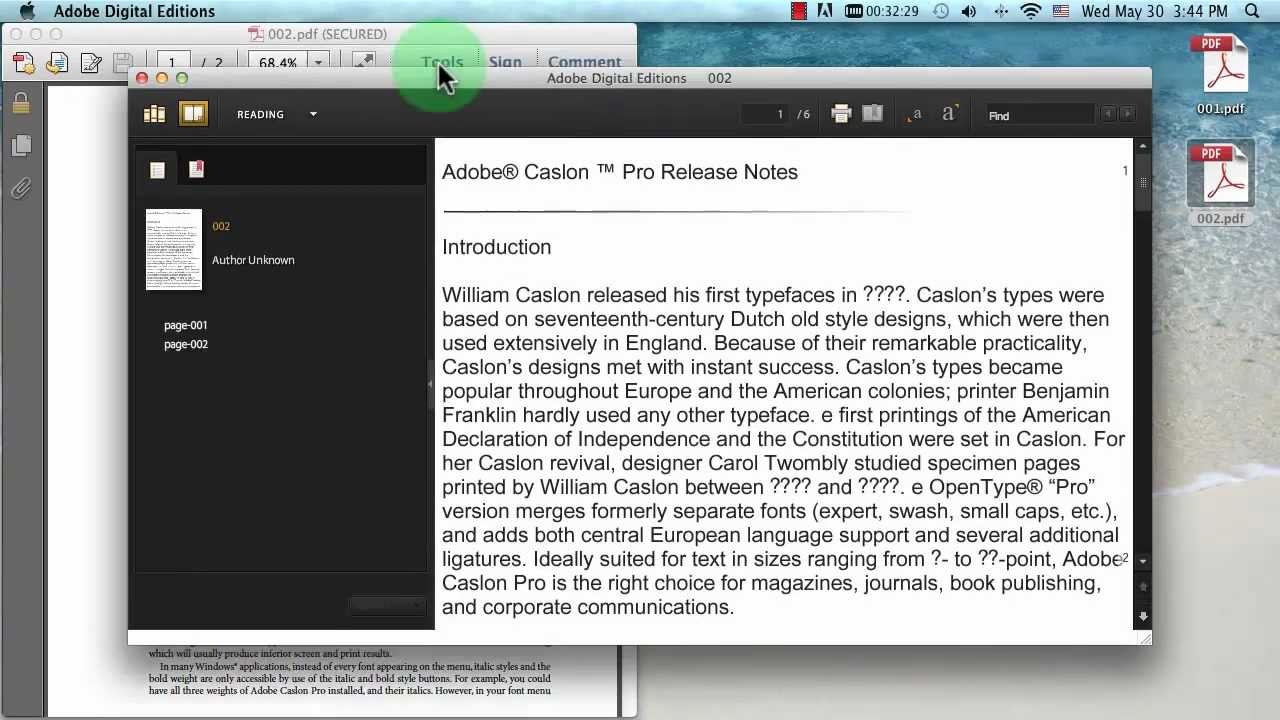Go to page-002 in contents
1280x720 pixels.
pos(186,344)
